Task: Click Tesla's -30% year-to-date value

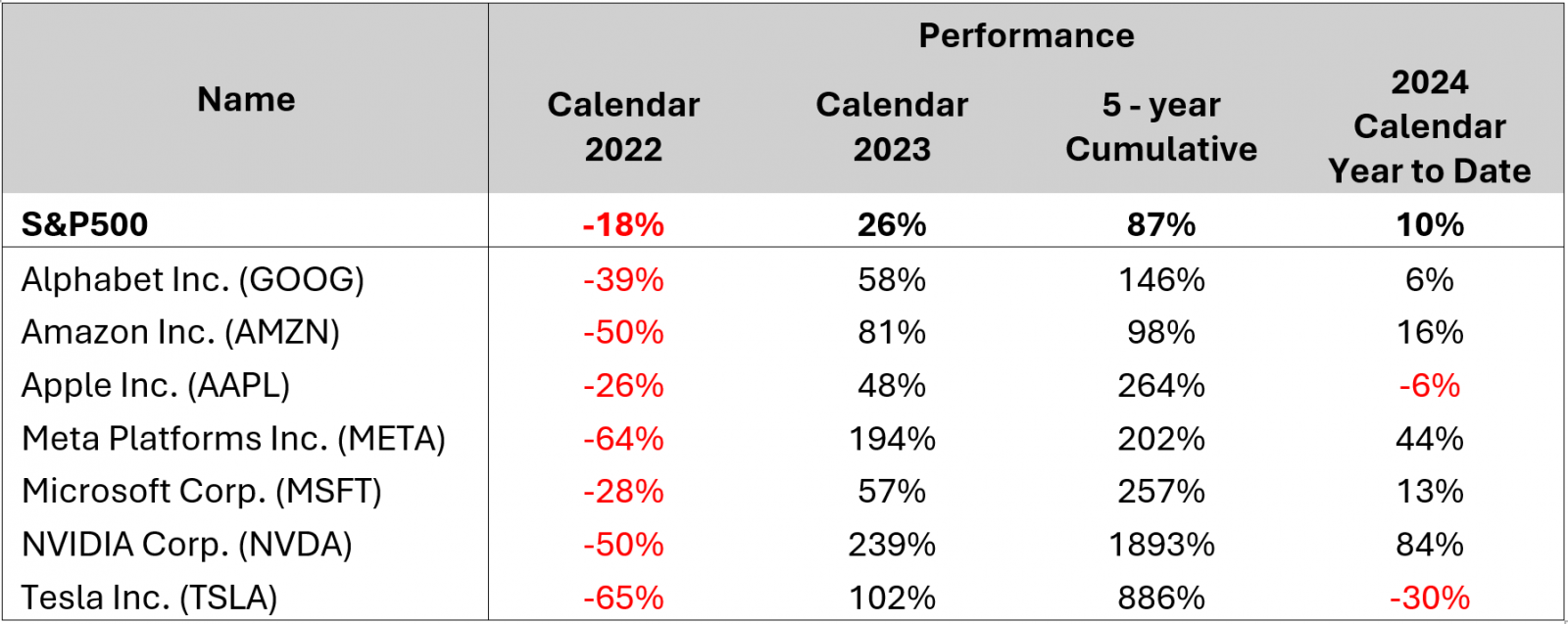Action: pos(1430,597)
